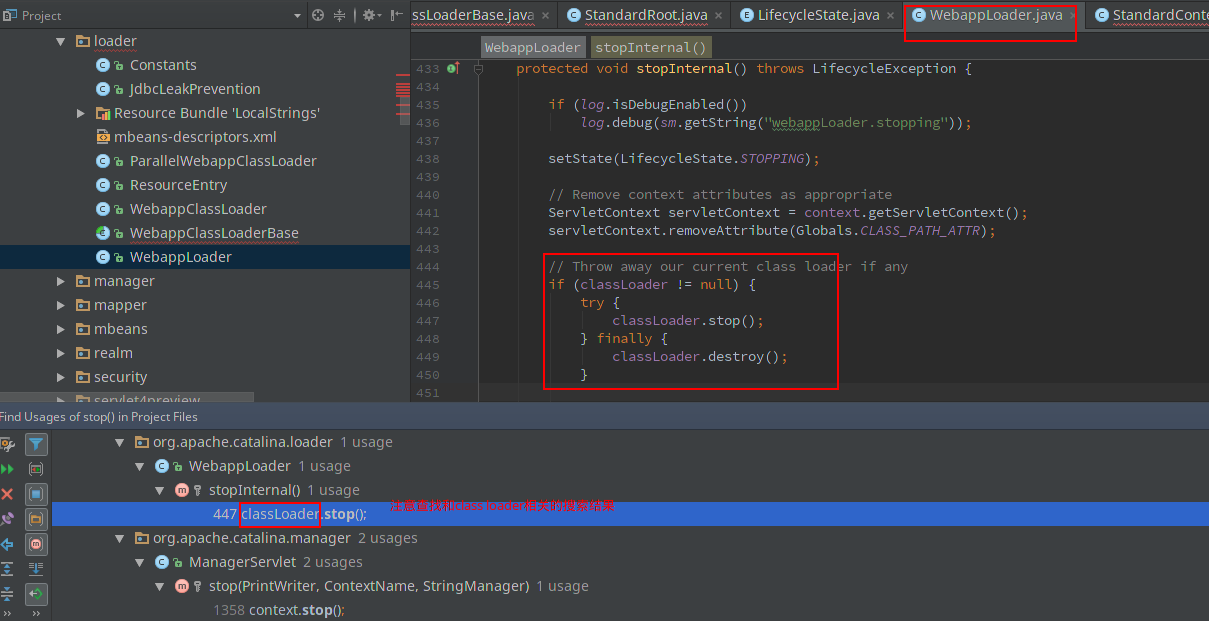This screenshot has width=1209, height=621.
Task: Click Scroll from Source crosshair icon
Action: [x=318, y=15]
